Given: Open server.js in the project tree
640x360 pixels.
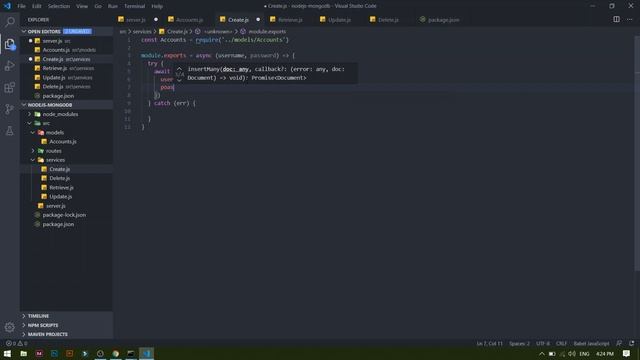Looking at the screenshot, I should (x=67, y=206).
